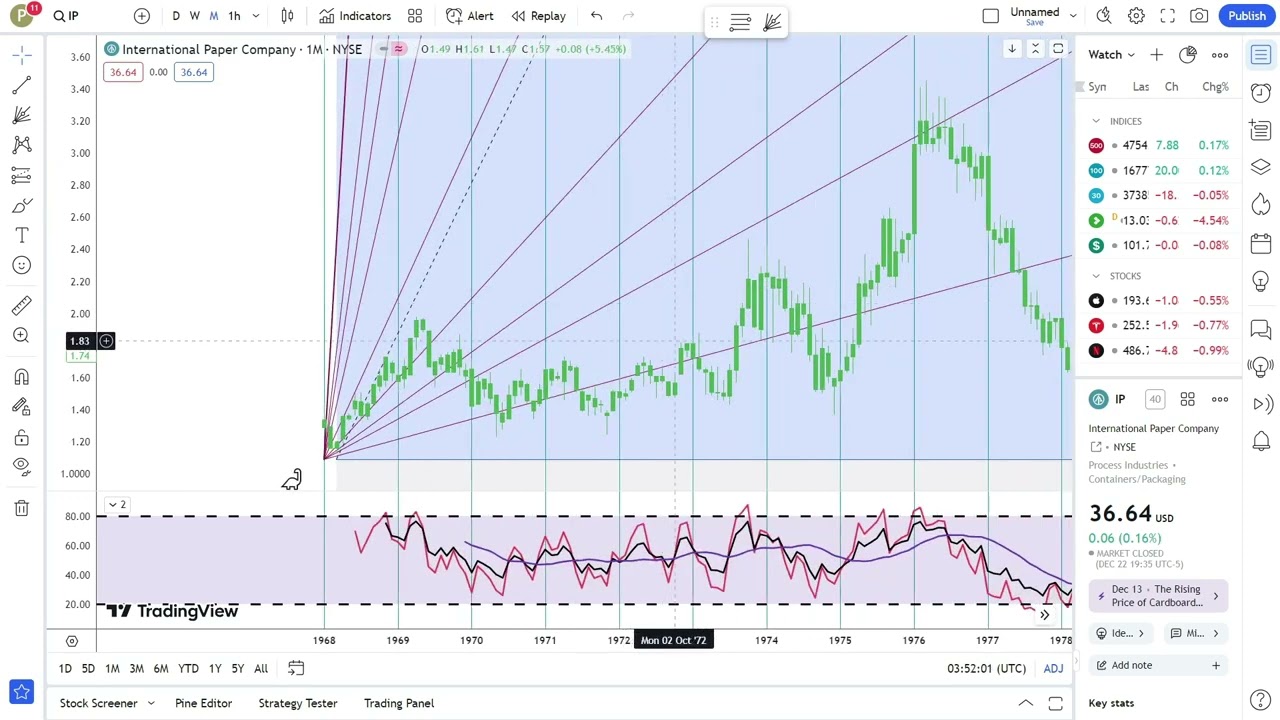Open go-to-date calendar icon
Viewport: 1280px width, 720px height.
tap(296, 668)
